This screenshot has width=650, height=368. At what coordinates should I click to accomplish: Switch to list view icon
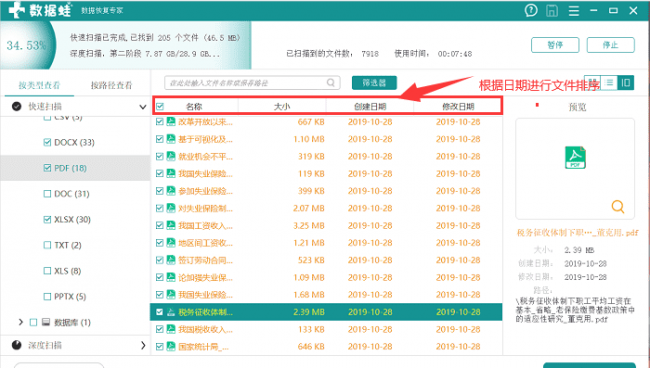(609, 83)
